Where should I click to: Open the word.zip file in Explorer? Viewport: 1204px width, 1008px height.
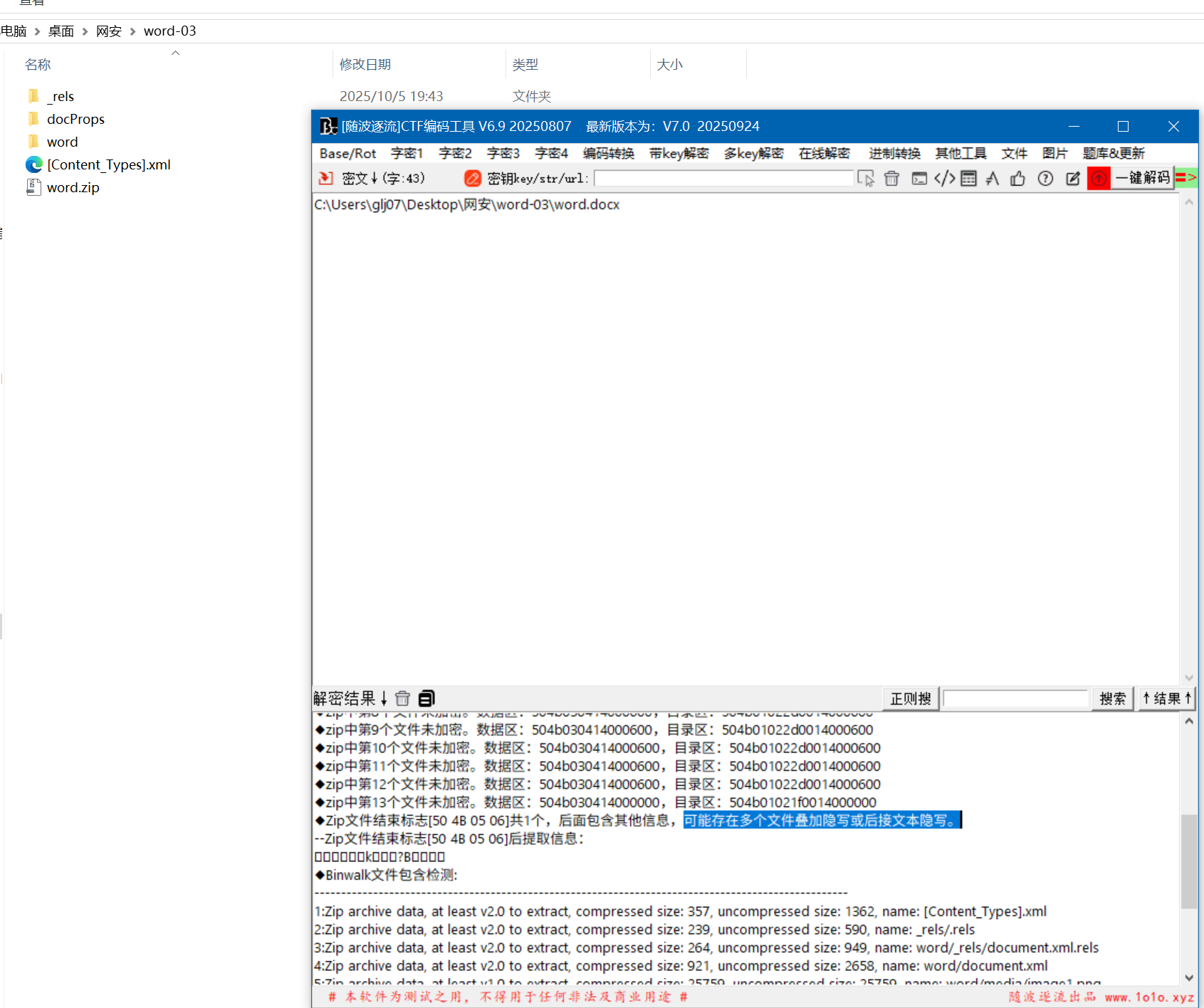pos(73,188)
